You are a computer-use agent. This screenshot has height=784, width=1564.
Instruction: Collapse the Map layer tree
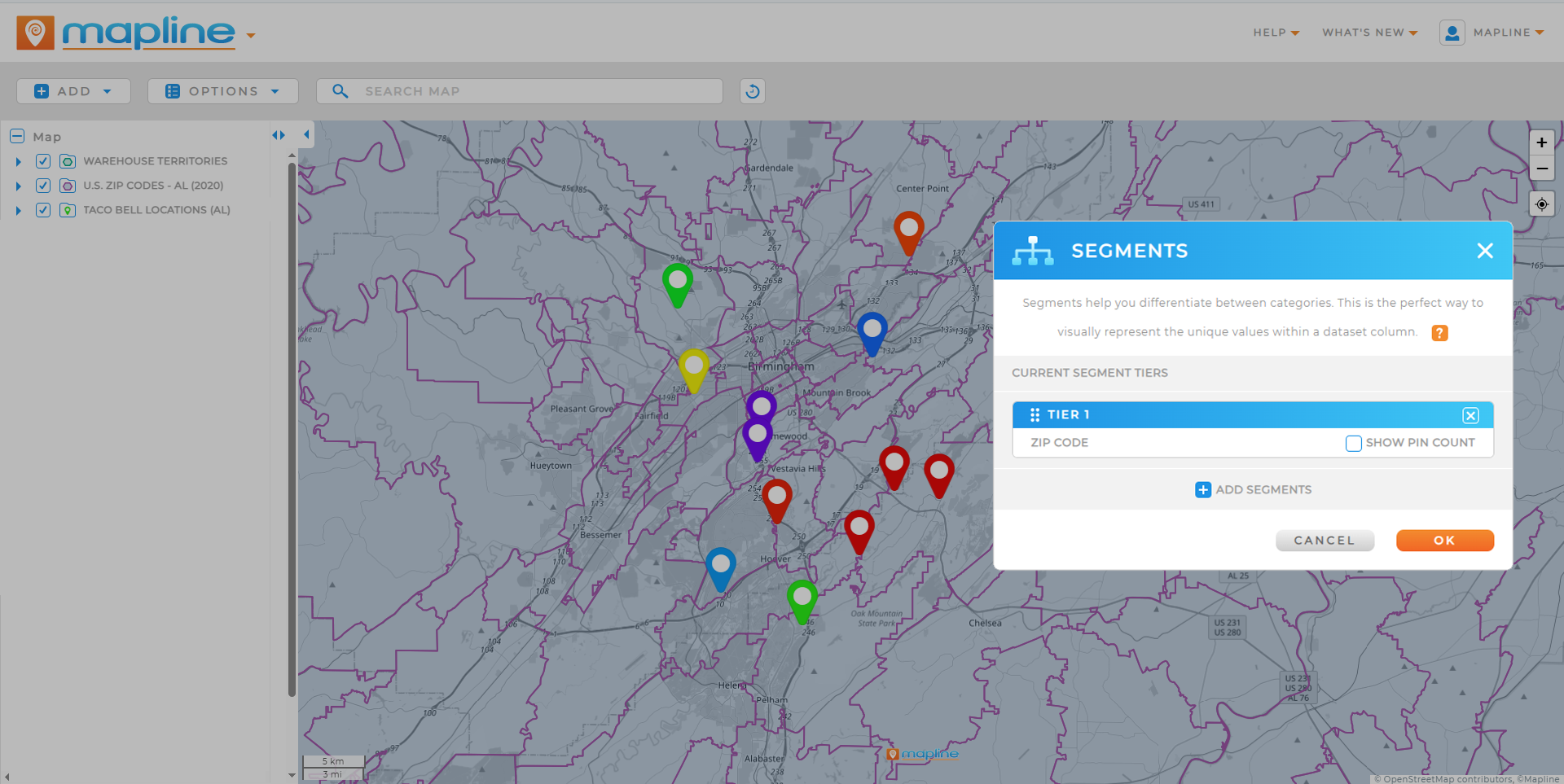tap(17, 136)
